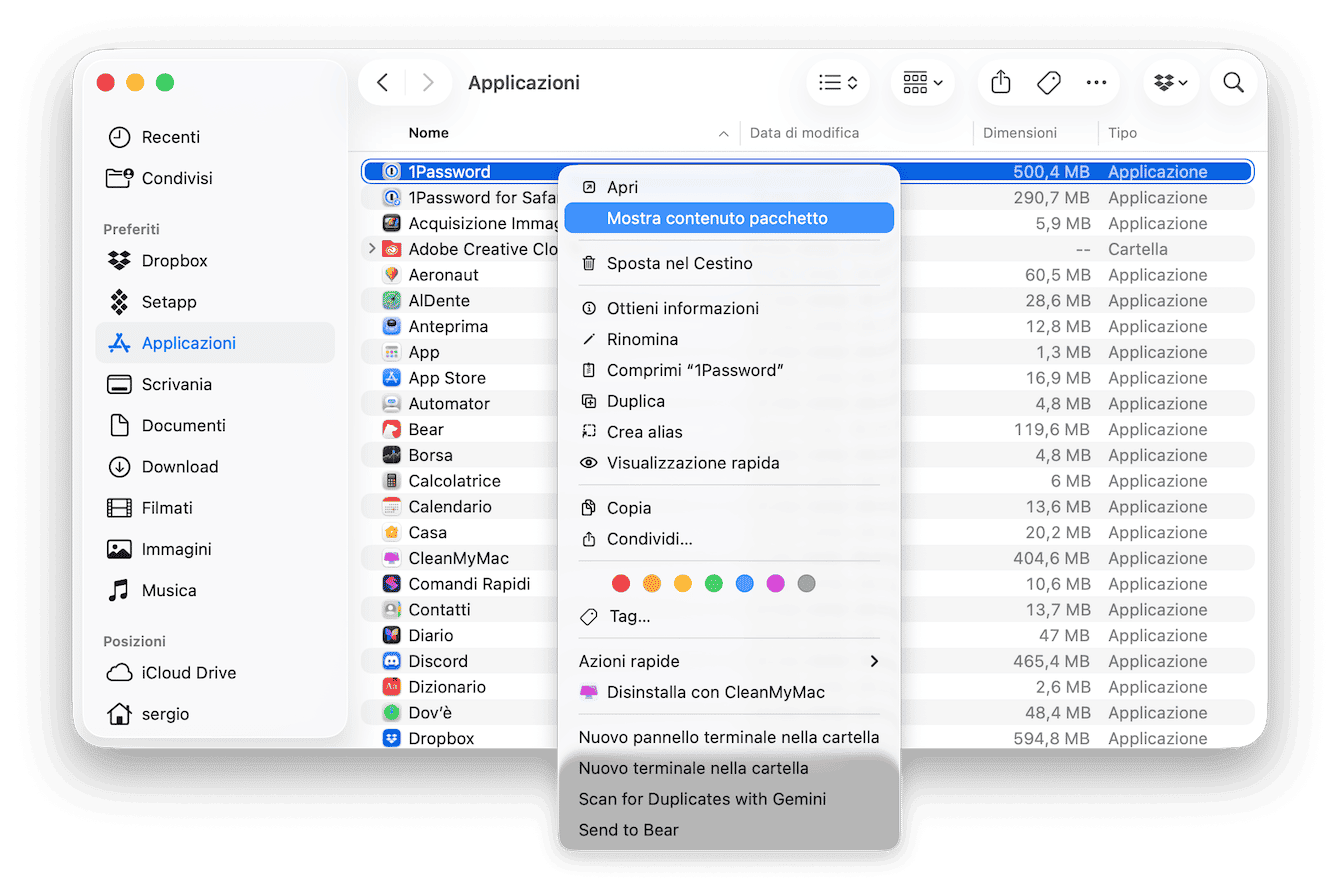Image resolution: width=1340 pixels, height=886 pixels.
Task: Select Dropbox in sidebar favorites
Action: pos(215,261)
